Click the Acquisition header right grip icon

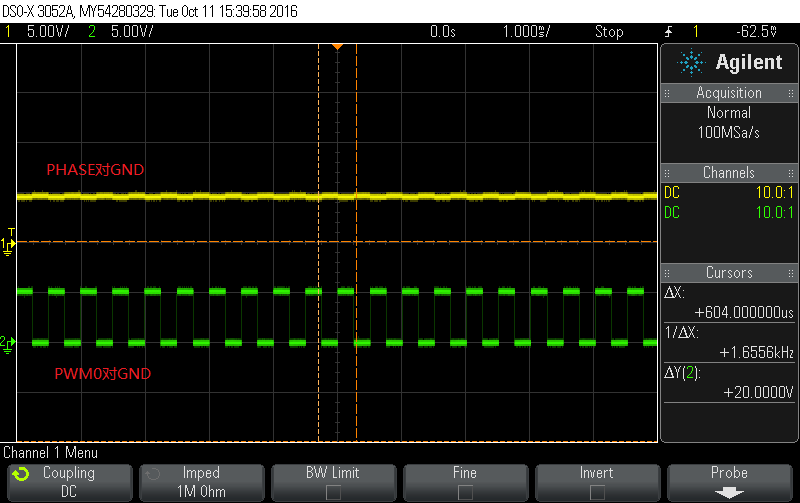coord(791,93)
